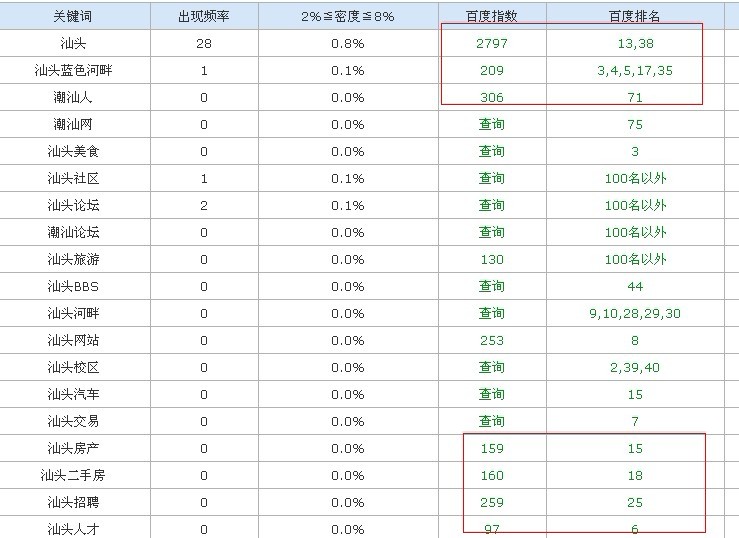This screenshot has height=538, width=739.
Task: Click ranking 100名以外 for 汕头旅游
Action: (x=635, y=260)
